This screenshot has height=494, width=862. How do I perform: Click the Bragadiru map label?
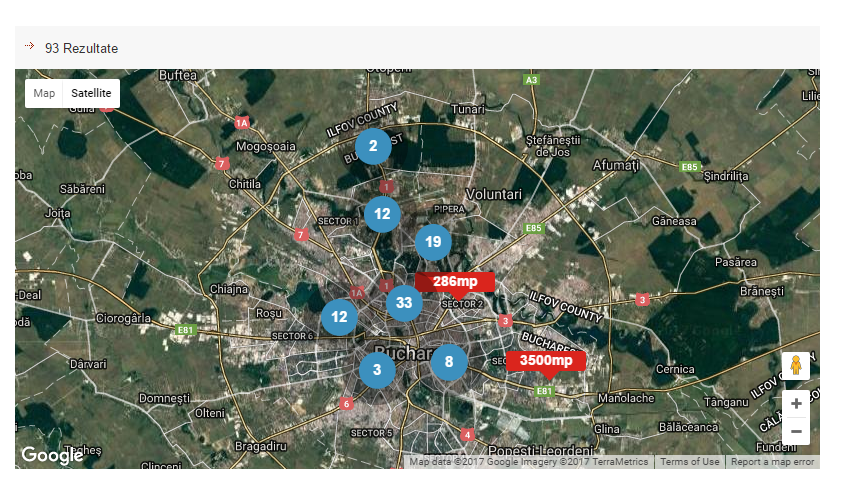point(261,446)
